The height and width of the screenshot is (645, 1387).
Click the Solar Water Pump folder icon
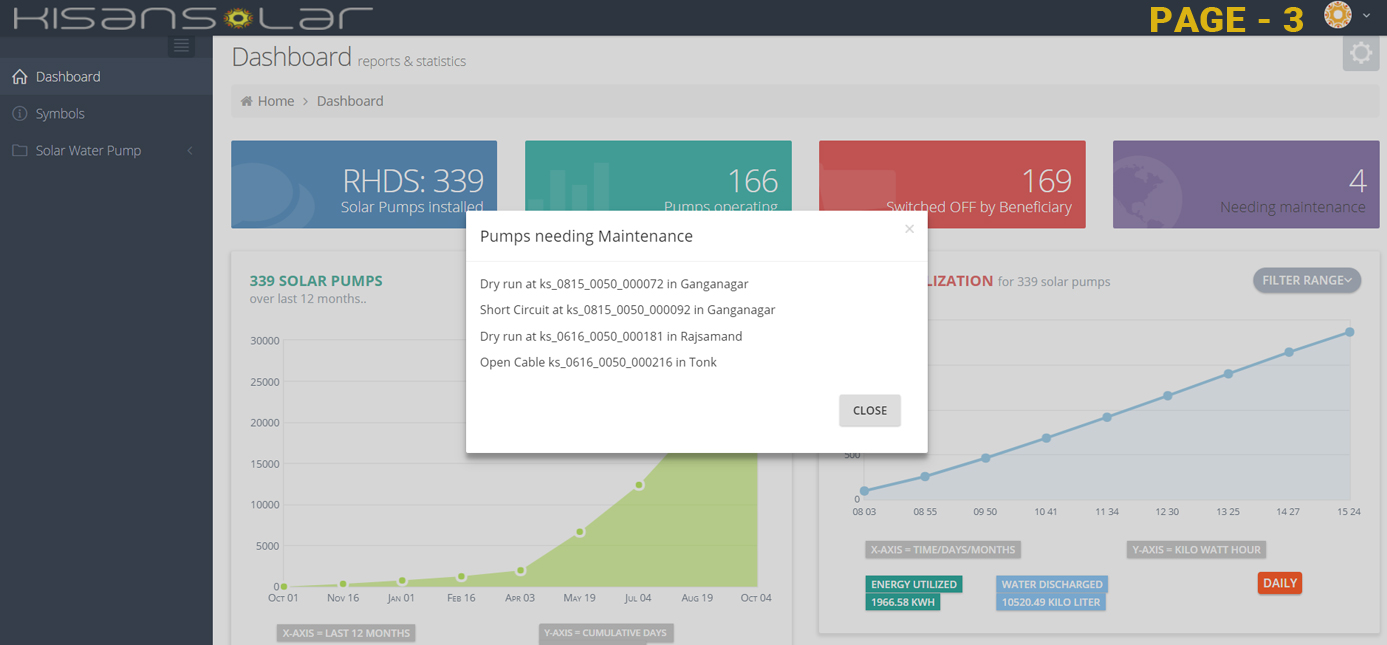pyautogui.click(x=19, y=151)
